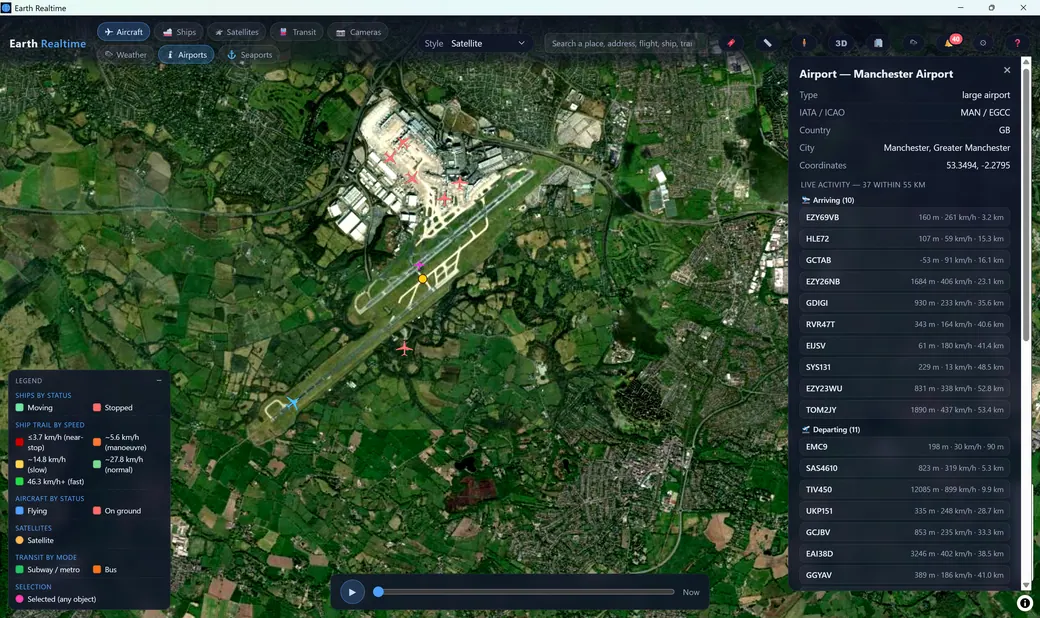Screen dimensions: 1040x618
Task: Select departing flight EMC9
Action: pyautogui.click(x=905, y=447)
